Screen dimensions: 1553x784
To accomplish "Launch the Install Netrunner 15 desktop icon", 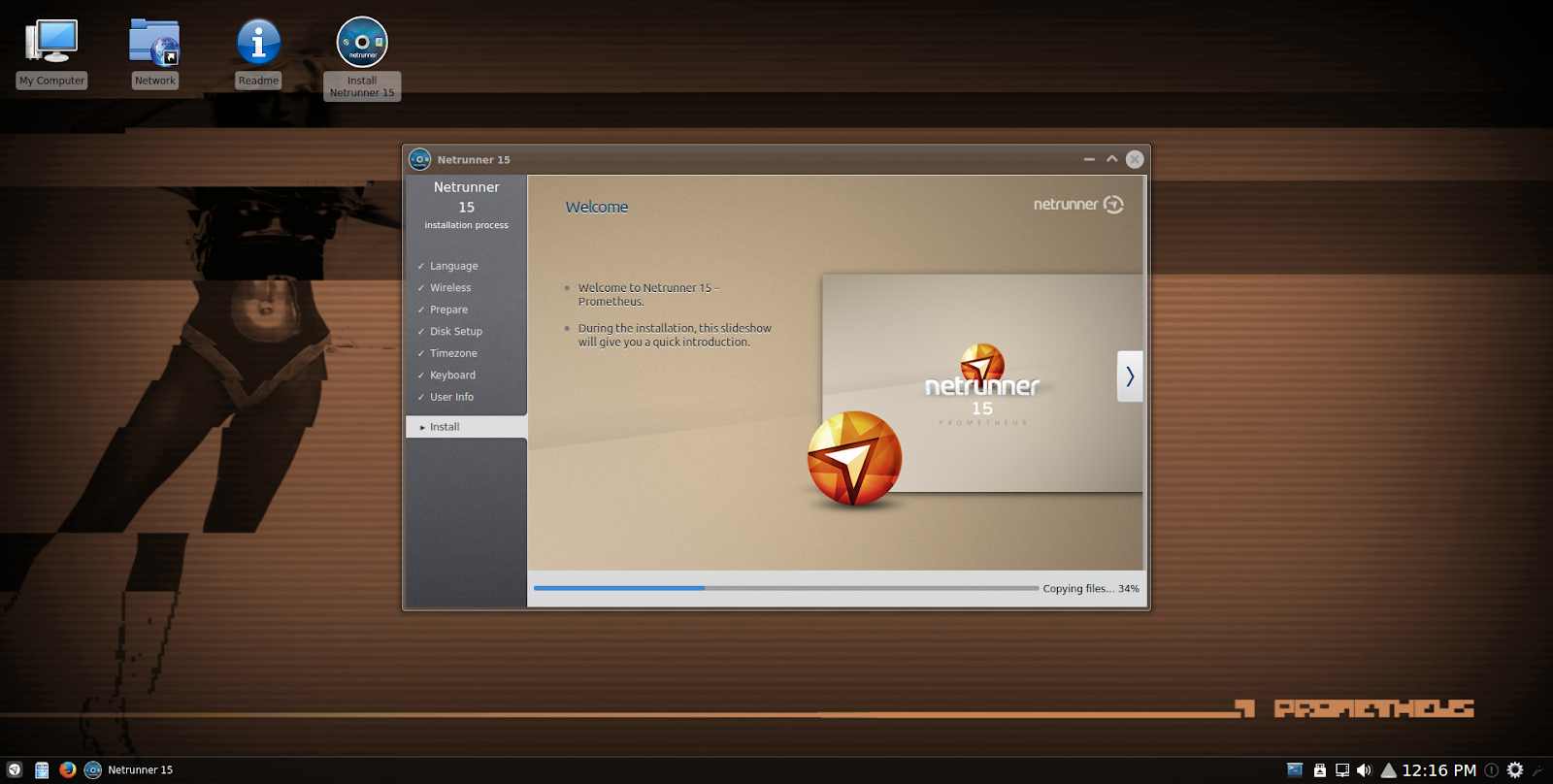I will point(362,58).
